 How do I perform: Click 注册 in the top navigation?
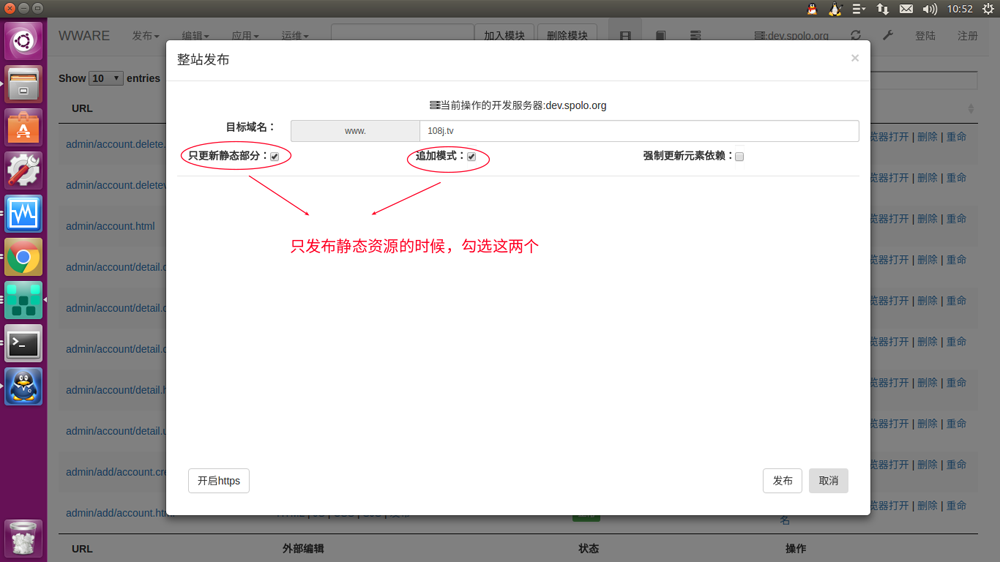click(967, 36)
